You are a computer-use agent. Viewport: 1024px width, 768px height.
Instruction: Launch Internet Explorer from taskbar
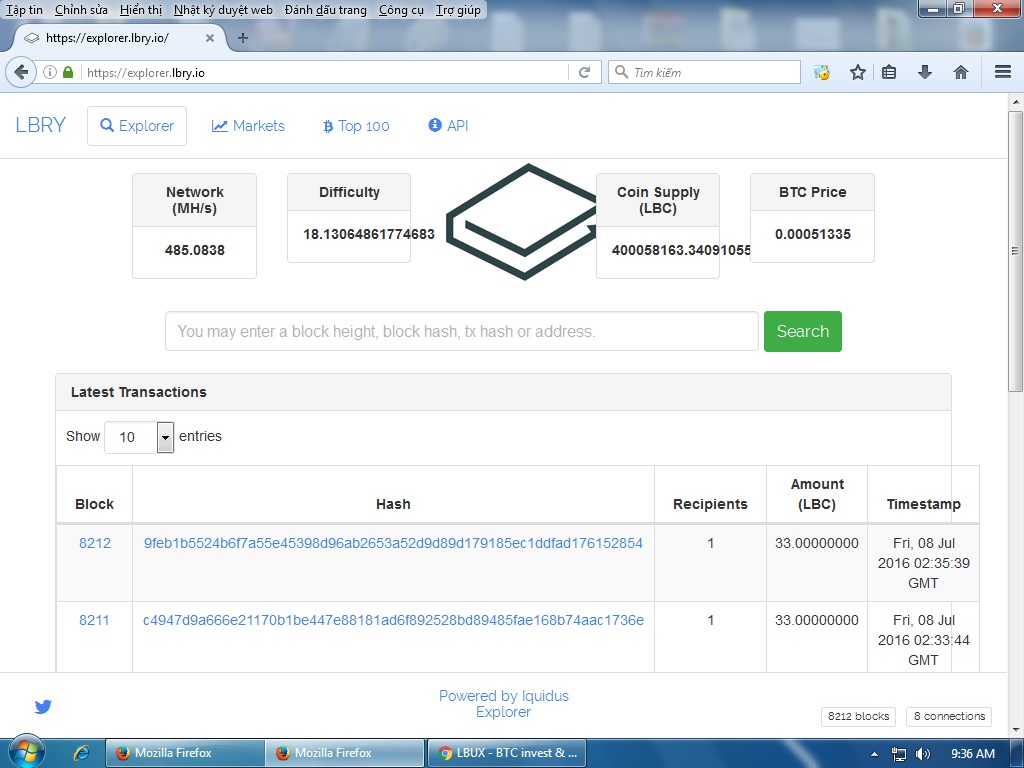(82, 753)
